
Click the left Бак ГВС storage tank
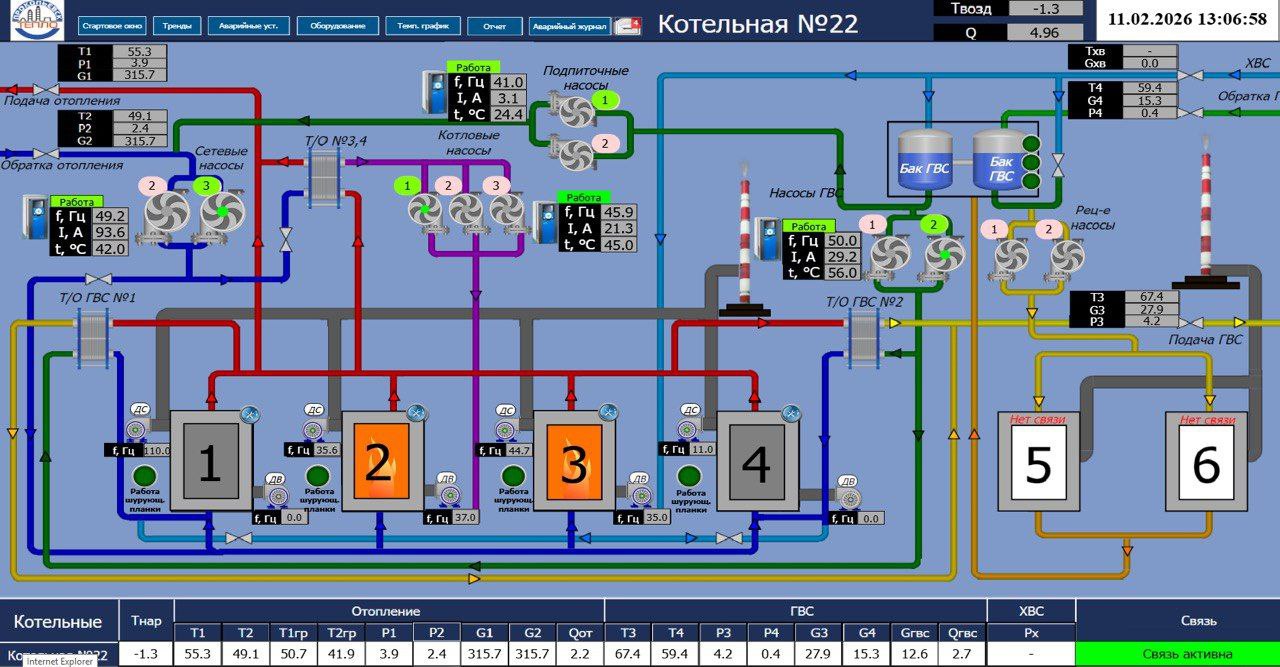click(x=924, y=159)
